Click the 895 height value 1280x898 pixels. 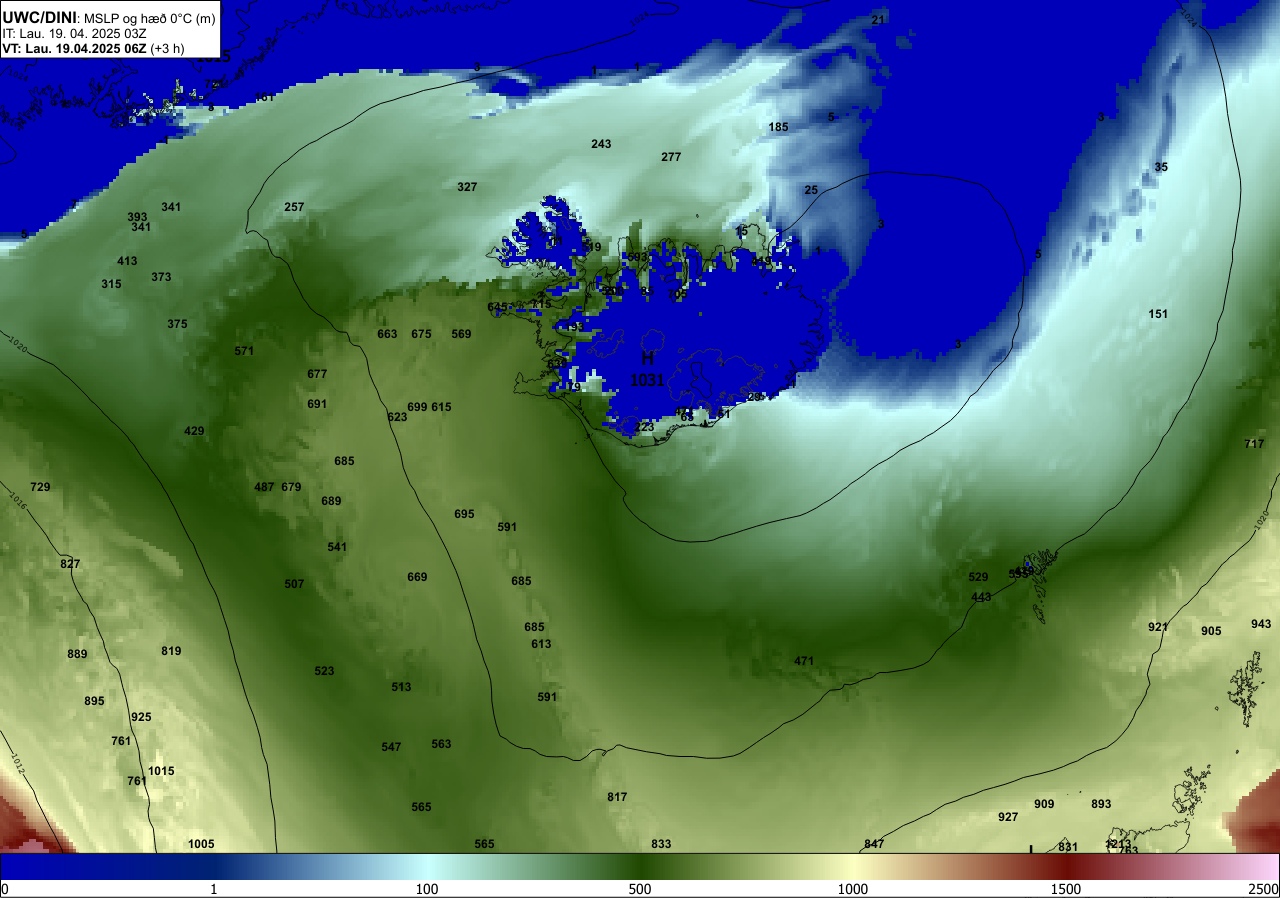click(x=94, y=701)
